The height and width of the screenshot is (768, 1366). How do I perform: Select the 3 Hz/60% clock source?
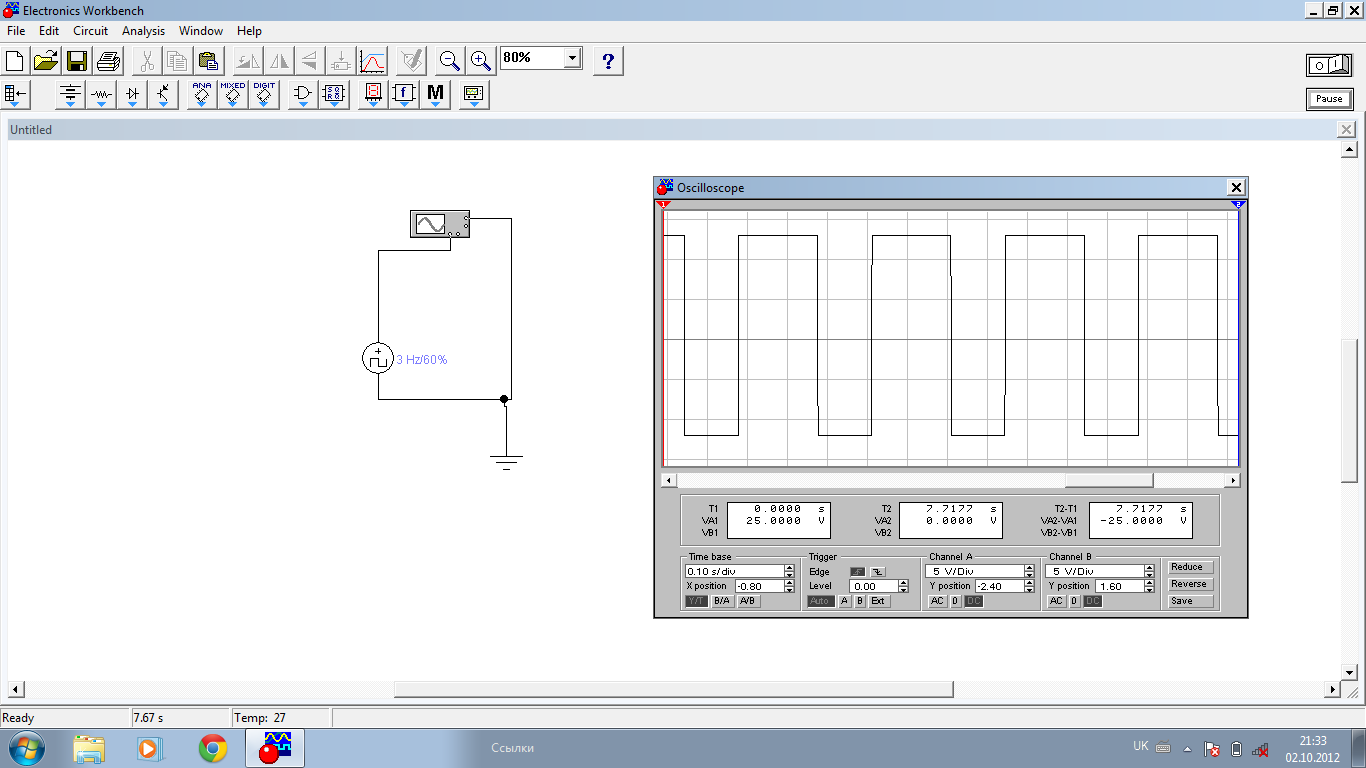click(x=377, y=358)
